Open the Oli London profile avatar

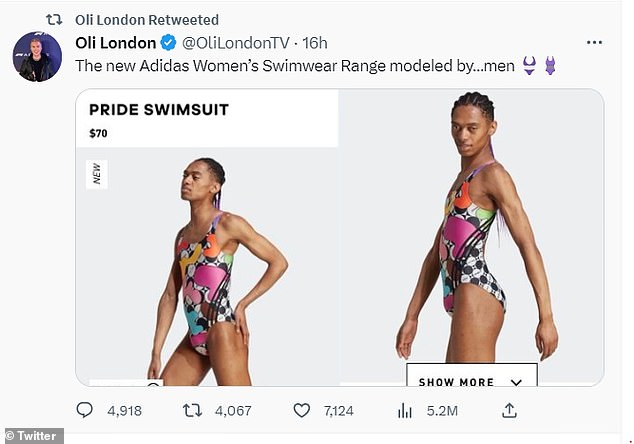38,57
